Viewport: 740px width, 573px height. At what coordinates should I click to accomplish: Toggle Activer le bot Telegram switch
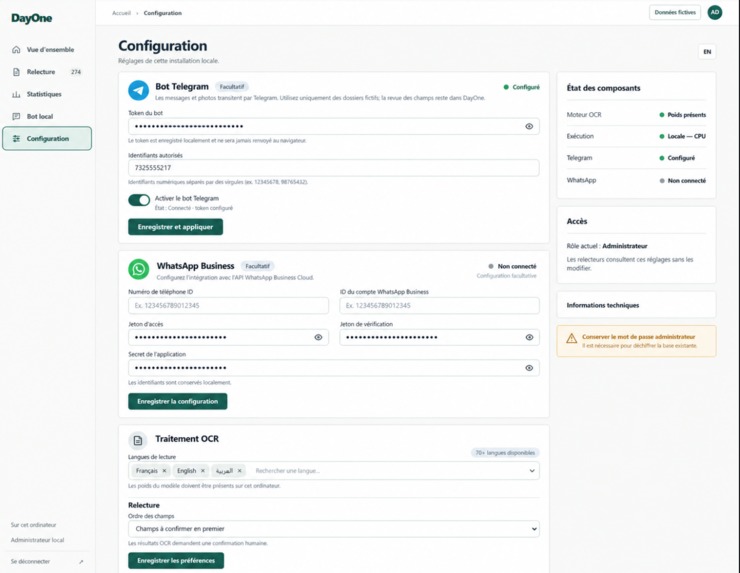click(139, 200)
